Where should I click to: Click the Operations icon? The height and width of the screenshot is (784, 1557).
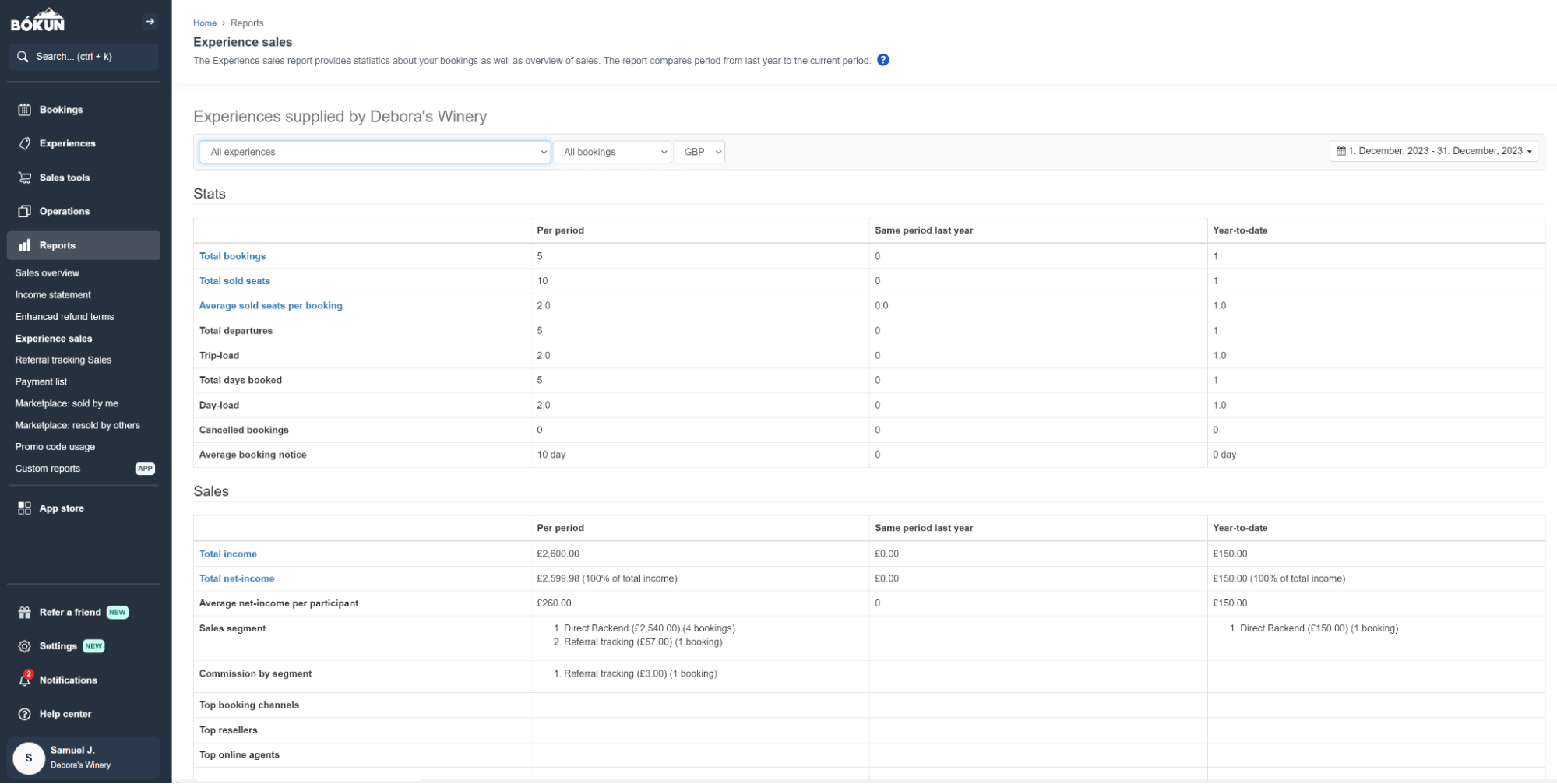pos(25,210)
